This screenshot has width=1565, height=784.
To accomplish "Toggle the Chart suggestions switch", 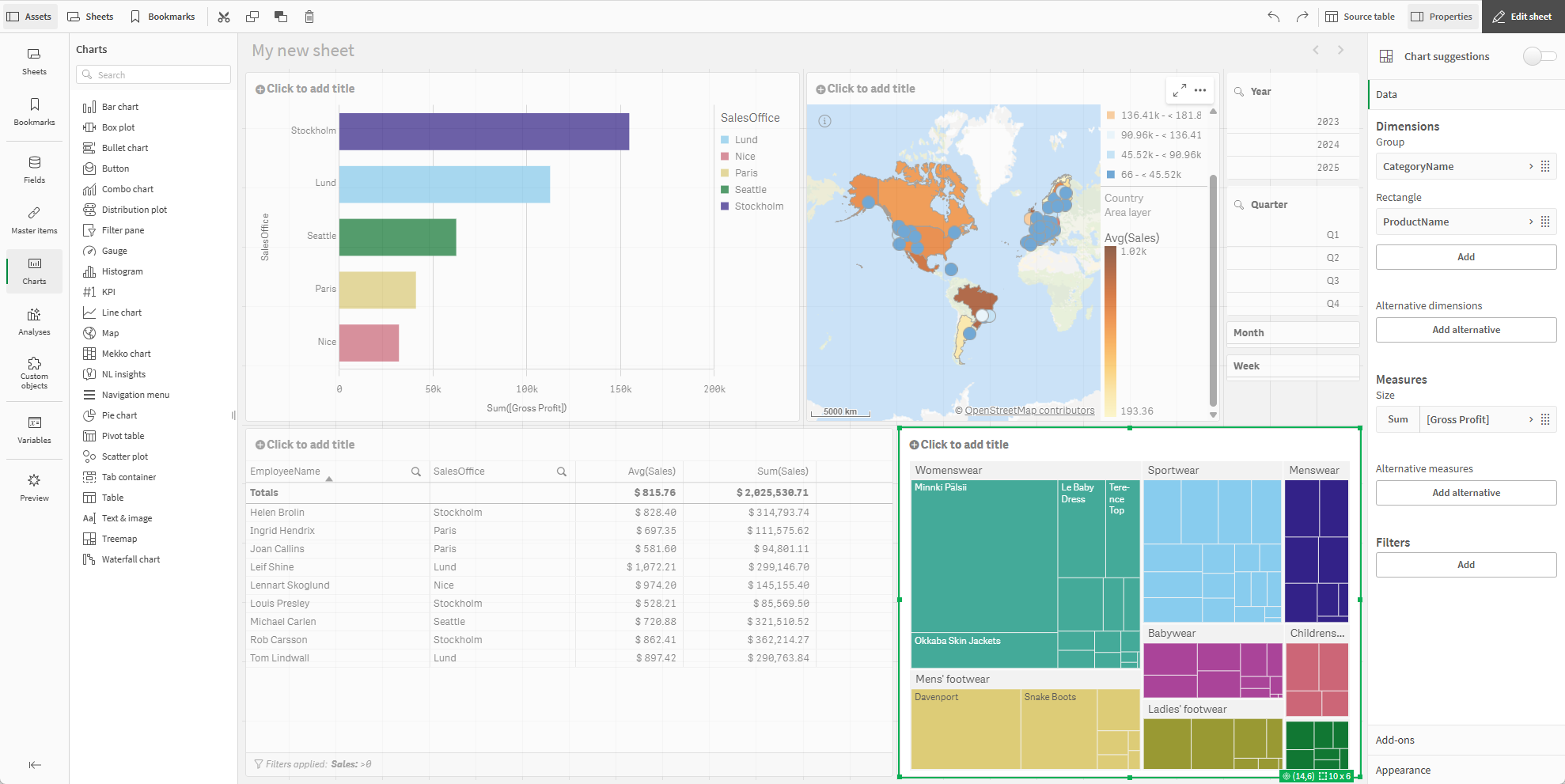I will coord(1540,56).
